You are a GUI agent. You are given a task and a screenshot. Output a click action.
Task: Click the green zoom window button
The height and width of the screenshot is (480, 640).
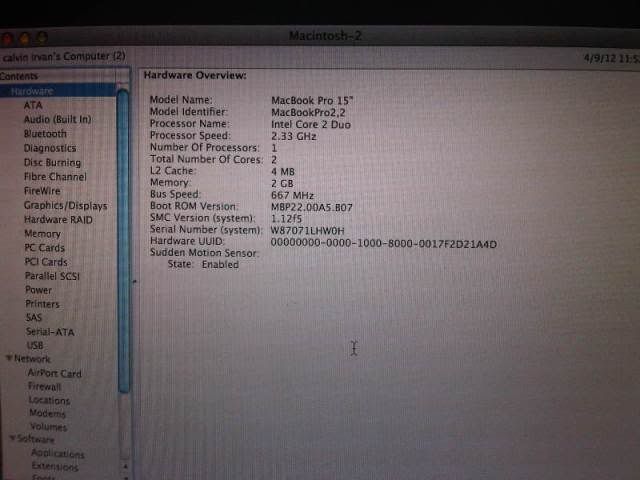point(42,38)
